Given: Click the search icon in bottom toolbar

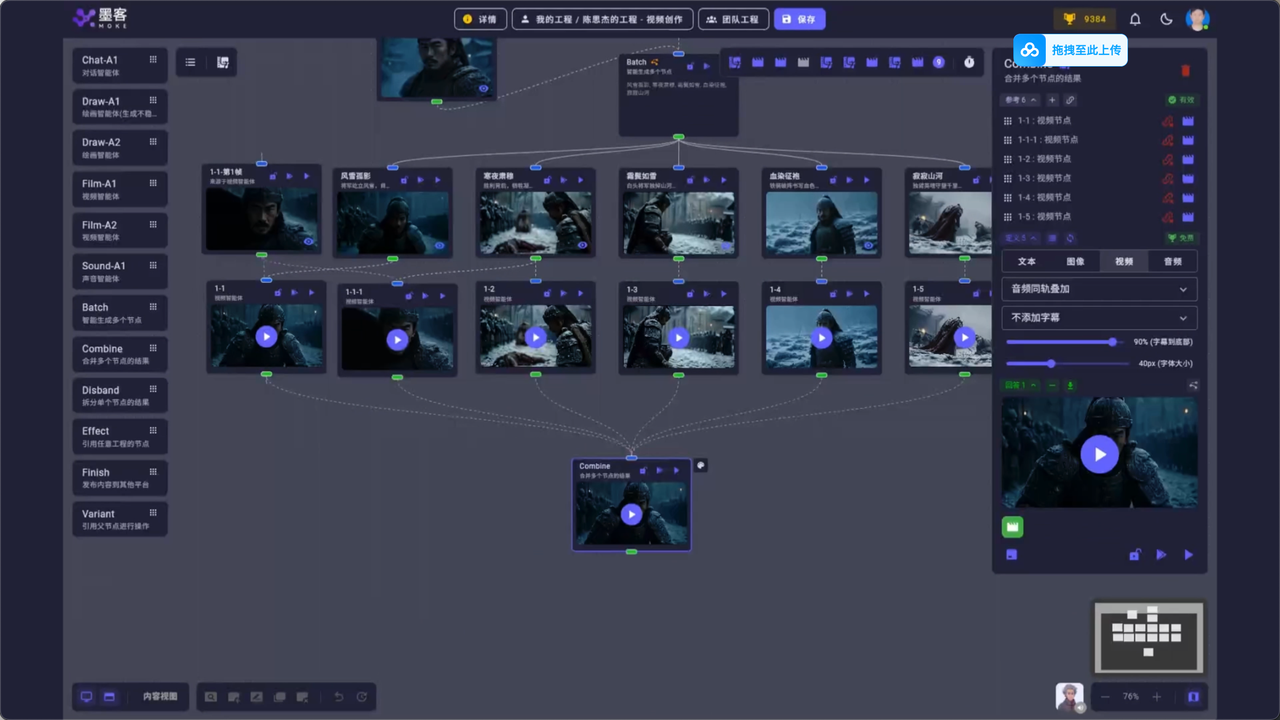Looking at the screenshot, I should point(211,697).
